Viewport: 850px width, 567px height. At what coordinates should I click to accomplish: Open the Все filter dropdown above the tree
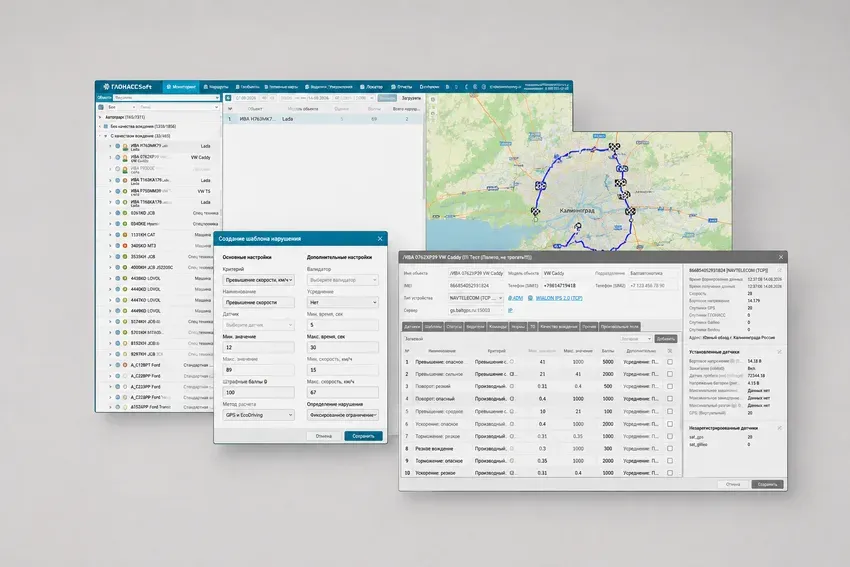121,107
